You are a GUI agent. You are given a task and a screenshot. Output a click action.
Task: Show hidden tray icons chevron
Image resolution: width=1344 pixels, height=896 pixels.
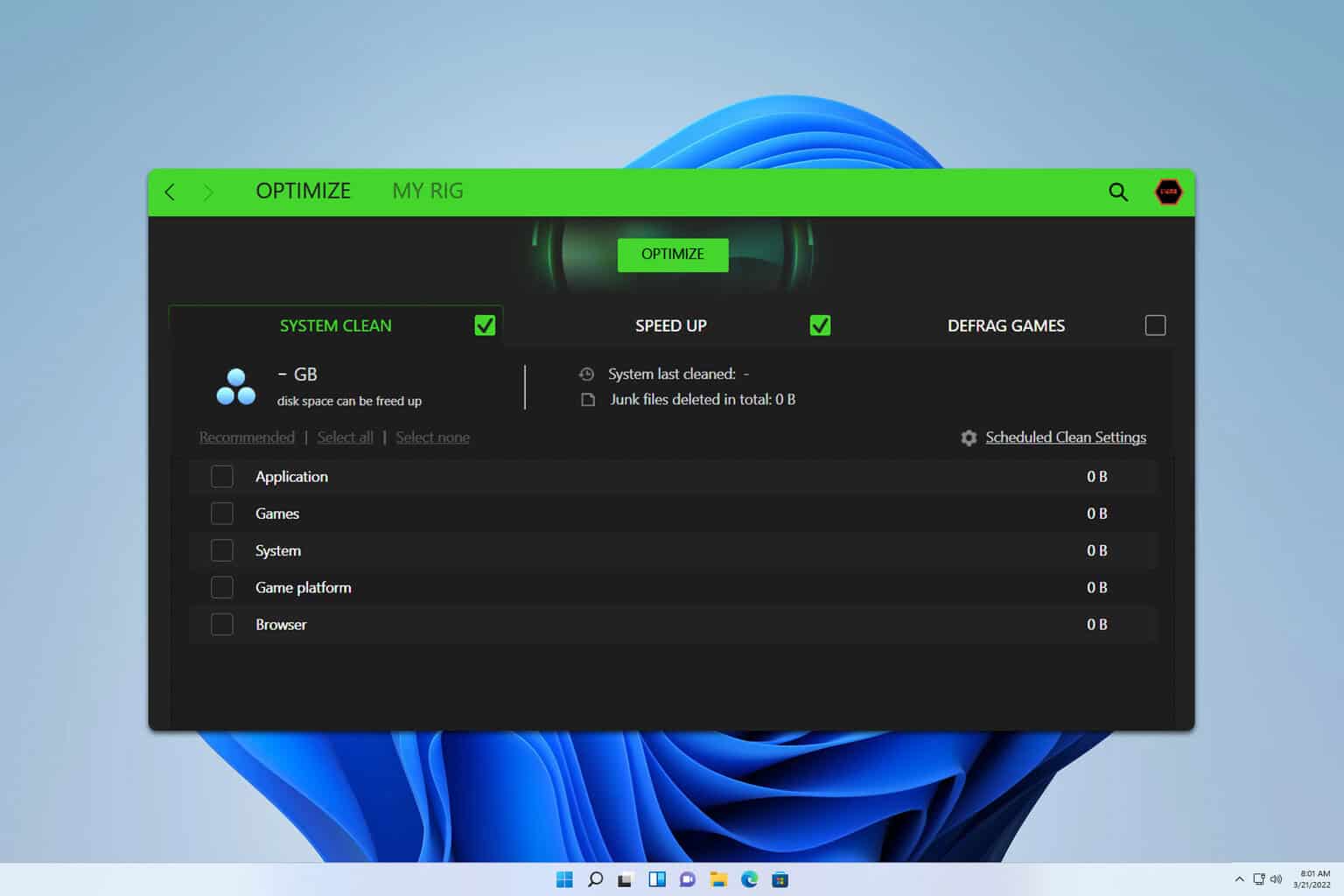coord(1239,879)
